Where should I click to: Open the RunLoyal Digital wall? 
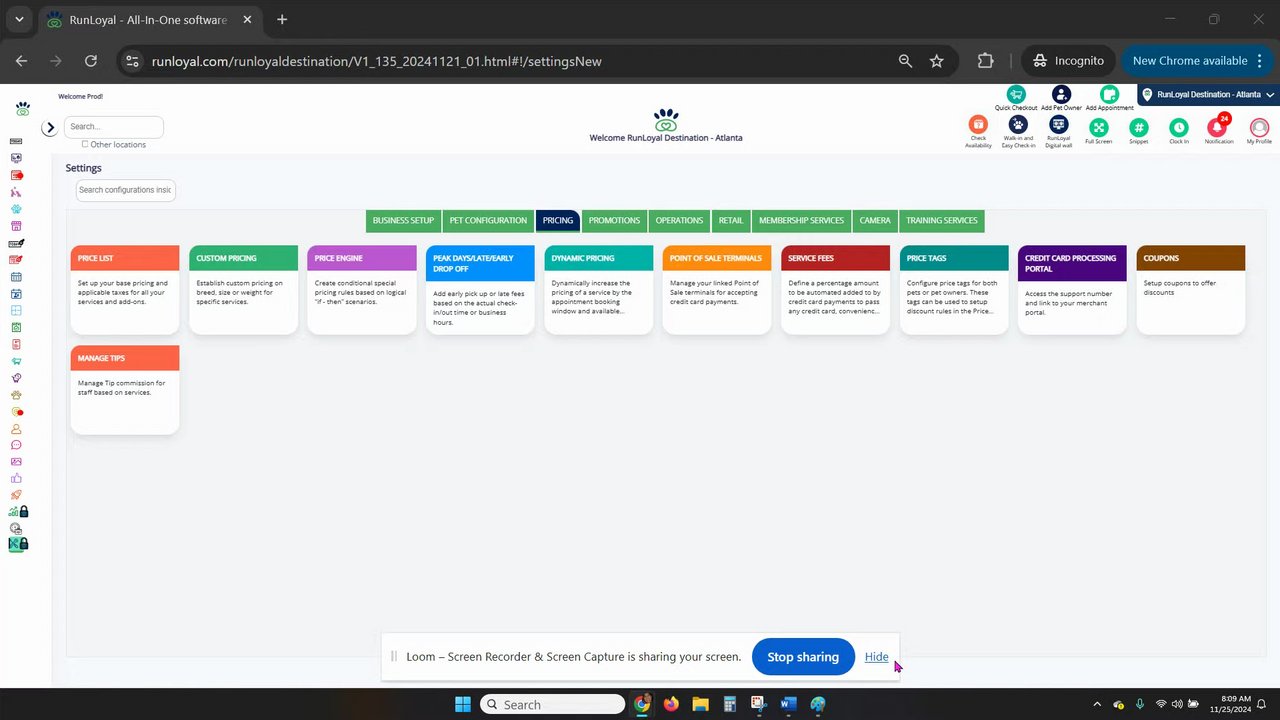point(1058,125)
